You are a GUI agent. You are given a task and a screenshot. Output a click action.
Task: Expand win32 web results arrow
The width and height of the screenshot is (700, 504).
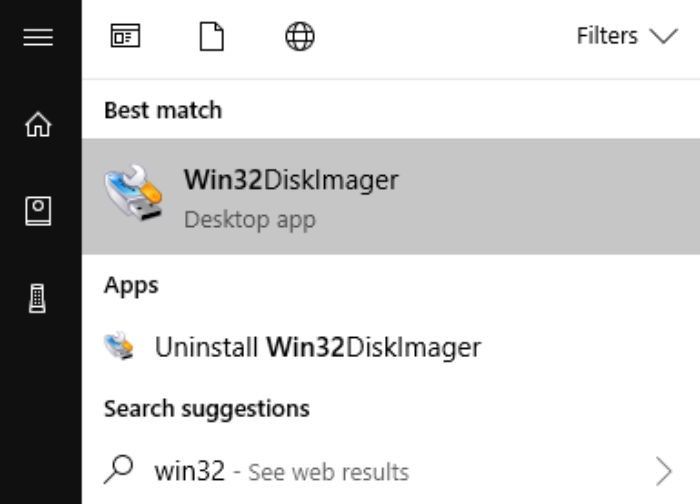click(664, 470)
